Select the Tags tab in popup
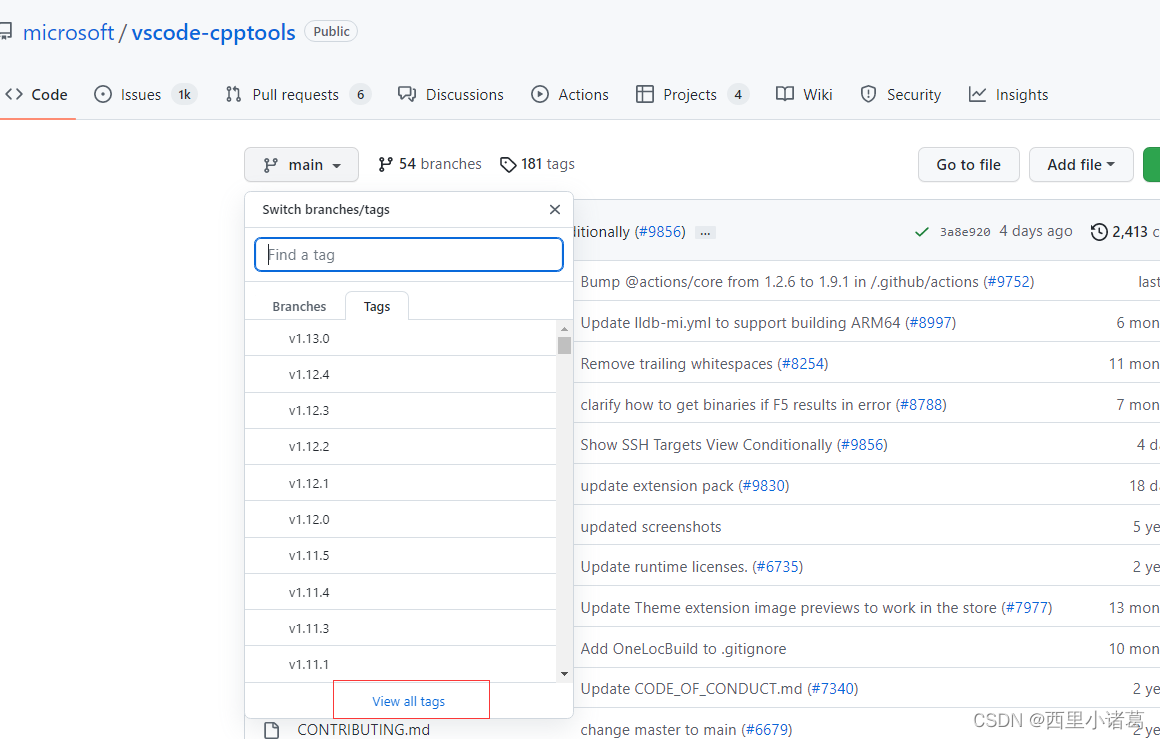The height and width of the screenshot is (739, 1160). tap(377, 306)
